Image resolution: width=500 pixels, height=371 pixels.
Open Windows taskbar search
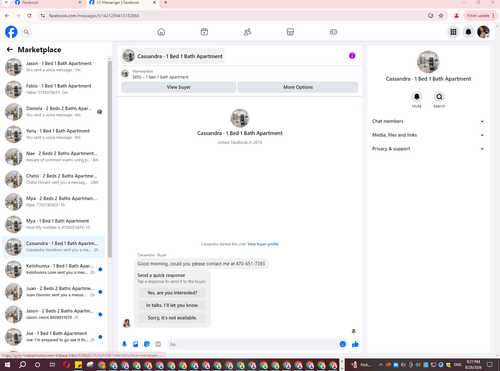tap(22, 365)
